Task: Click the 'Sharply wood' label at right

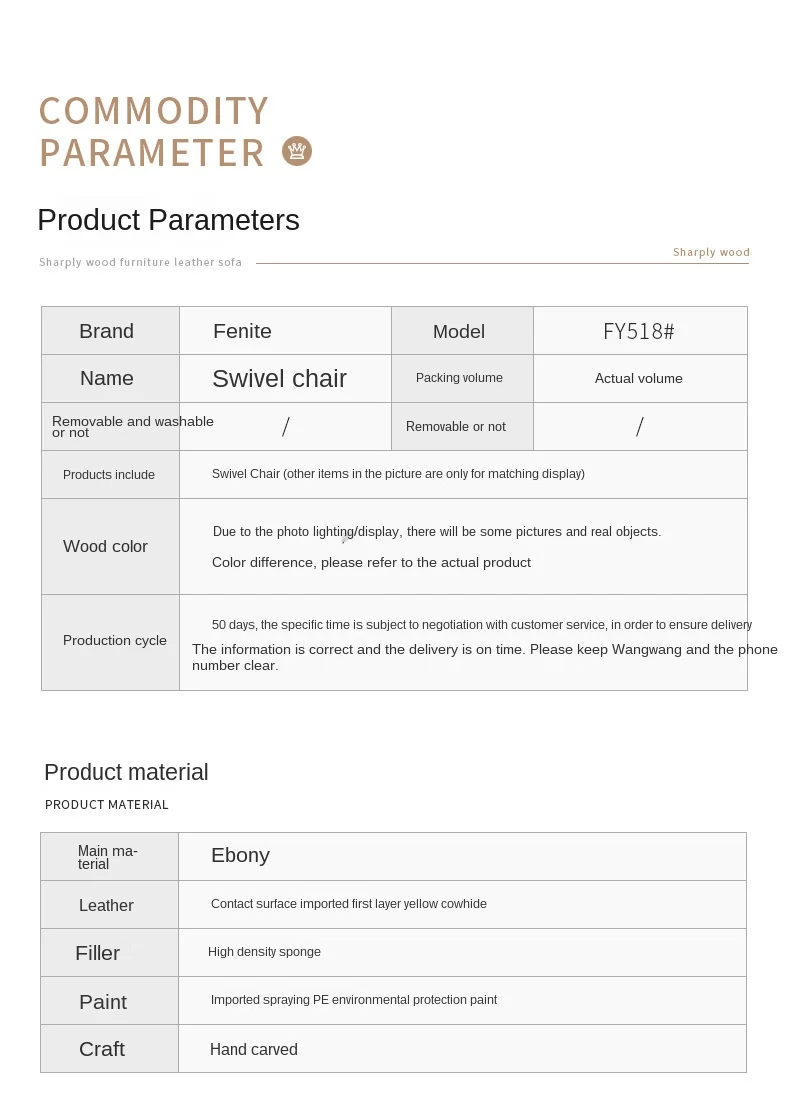Action: (711, 252)
